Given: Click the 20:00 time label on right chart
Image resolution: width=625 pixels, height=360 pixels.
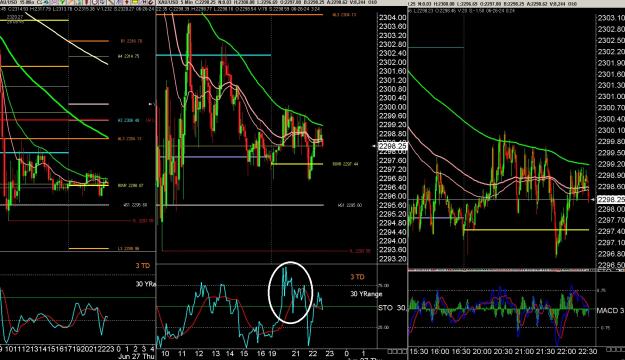Looking at the screenshot, I should click(482, 352).
